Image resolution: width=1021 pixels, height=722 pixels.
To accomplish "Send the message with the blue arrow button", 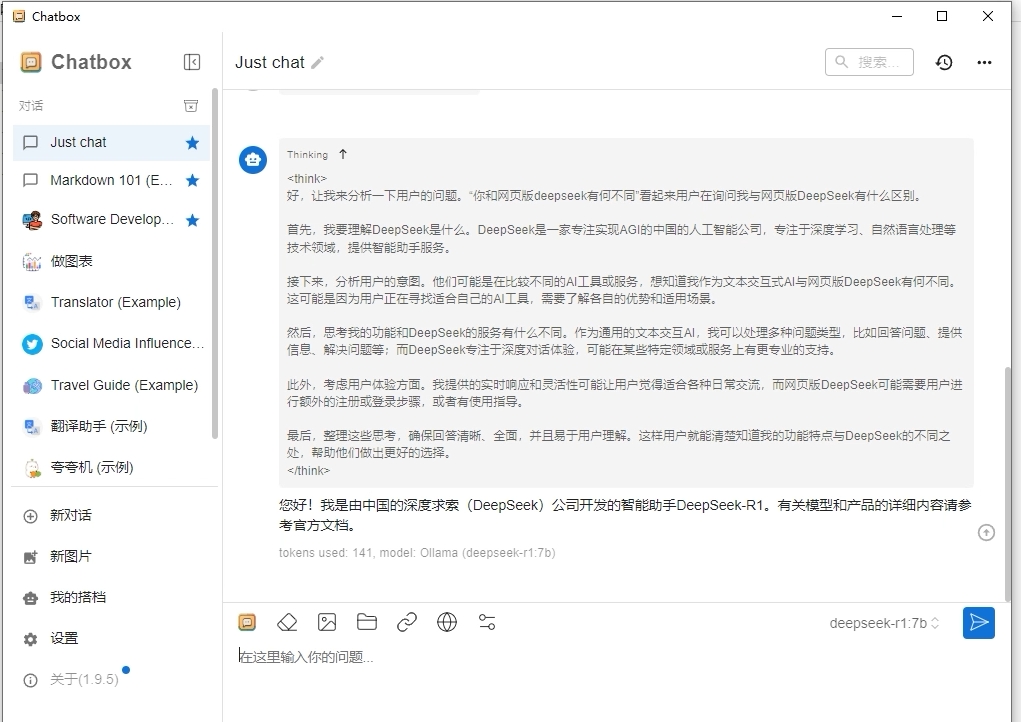I will (979, 623).
